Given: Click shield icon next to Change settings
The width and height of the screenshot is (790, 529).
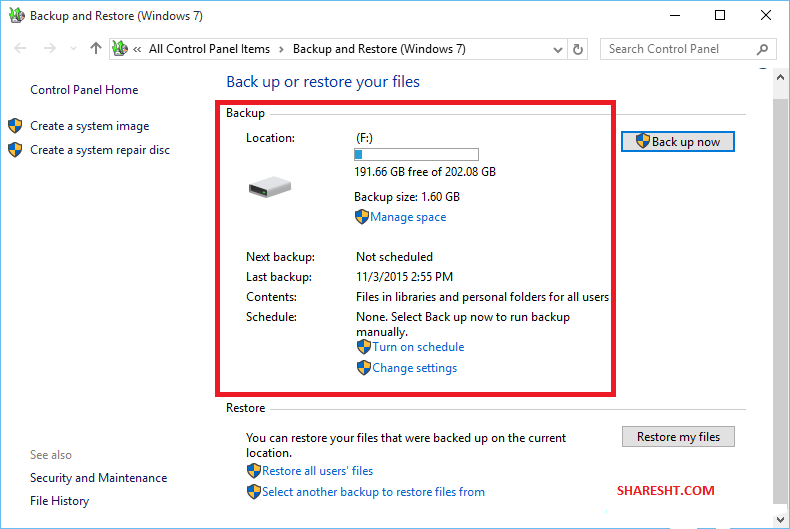Looking at the screenshot, I should 364,368.
